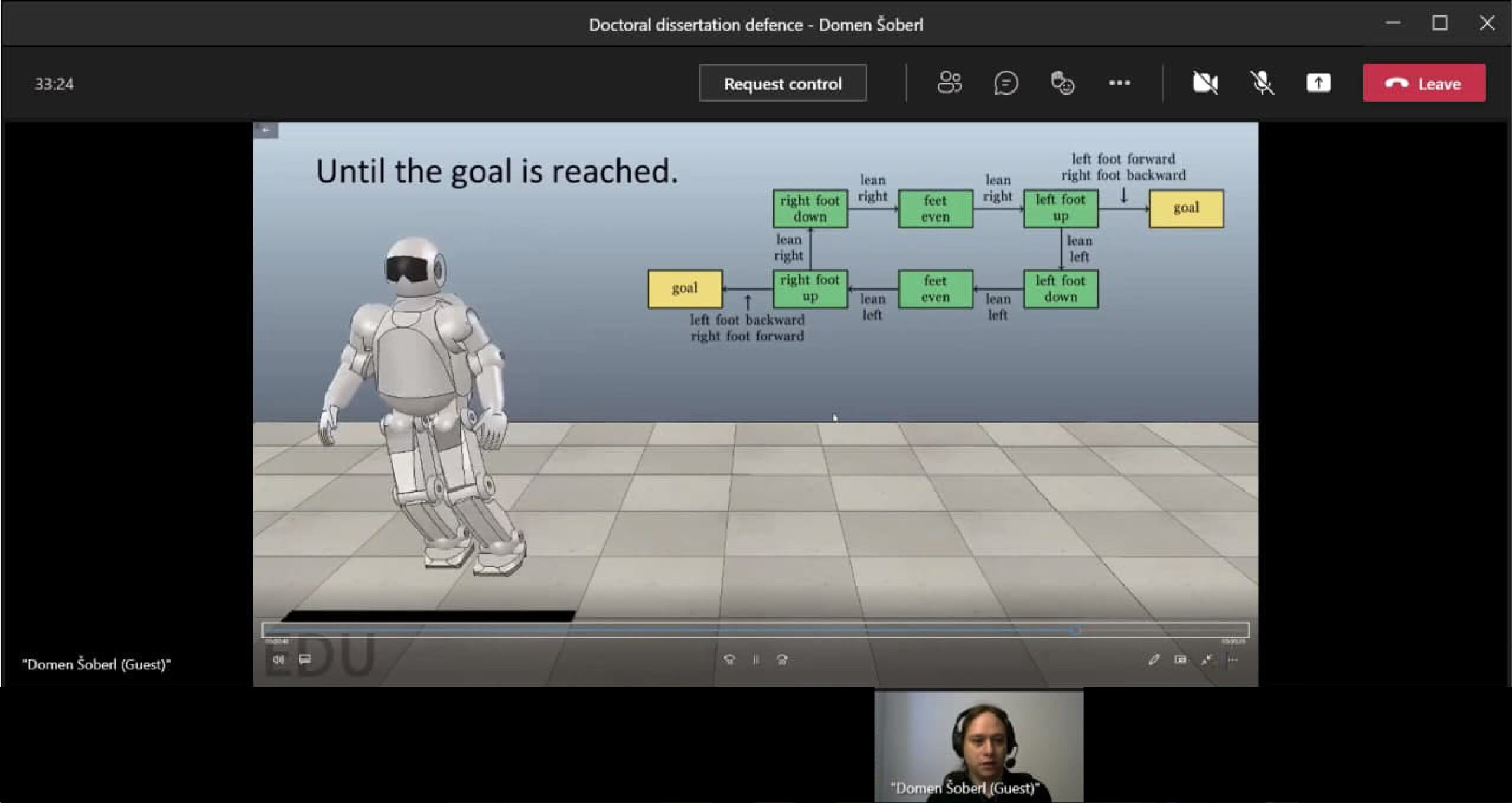Turn camera on
The width and height of the screenshot is (1512, 803).
pyautogui.click(x=1205, y=83)
